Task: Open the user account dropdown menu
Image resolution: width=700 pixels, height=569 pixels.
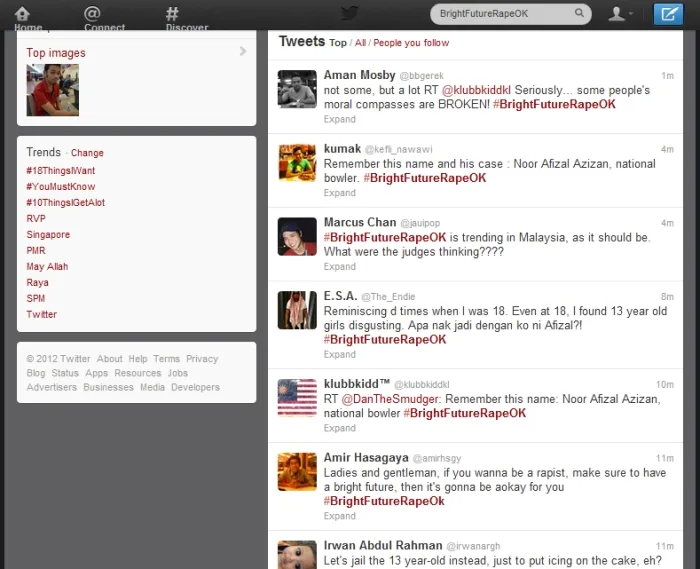Action: tap(621, 14)
